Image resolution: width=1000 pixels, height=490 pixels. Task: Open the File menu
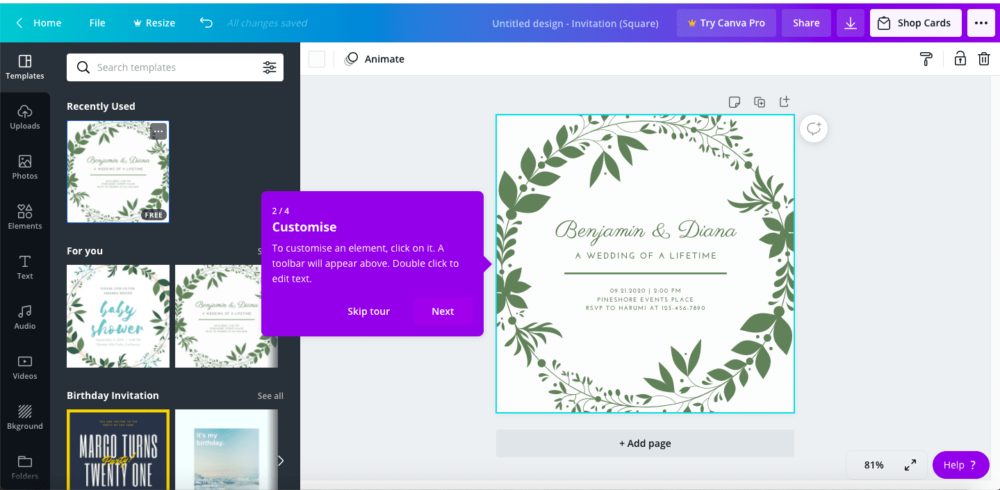[x=97, y=23]
